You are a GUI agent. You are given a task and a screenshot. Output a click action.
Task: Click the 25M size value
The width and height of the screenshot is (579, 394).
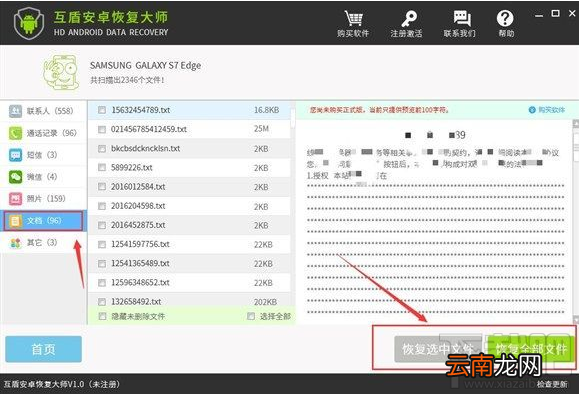tap(261, 129)
